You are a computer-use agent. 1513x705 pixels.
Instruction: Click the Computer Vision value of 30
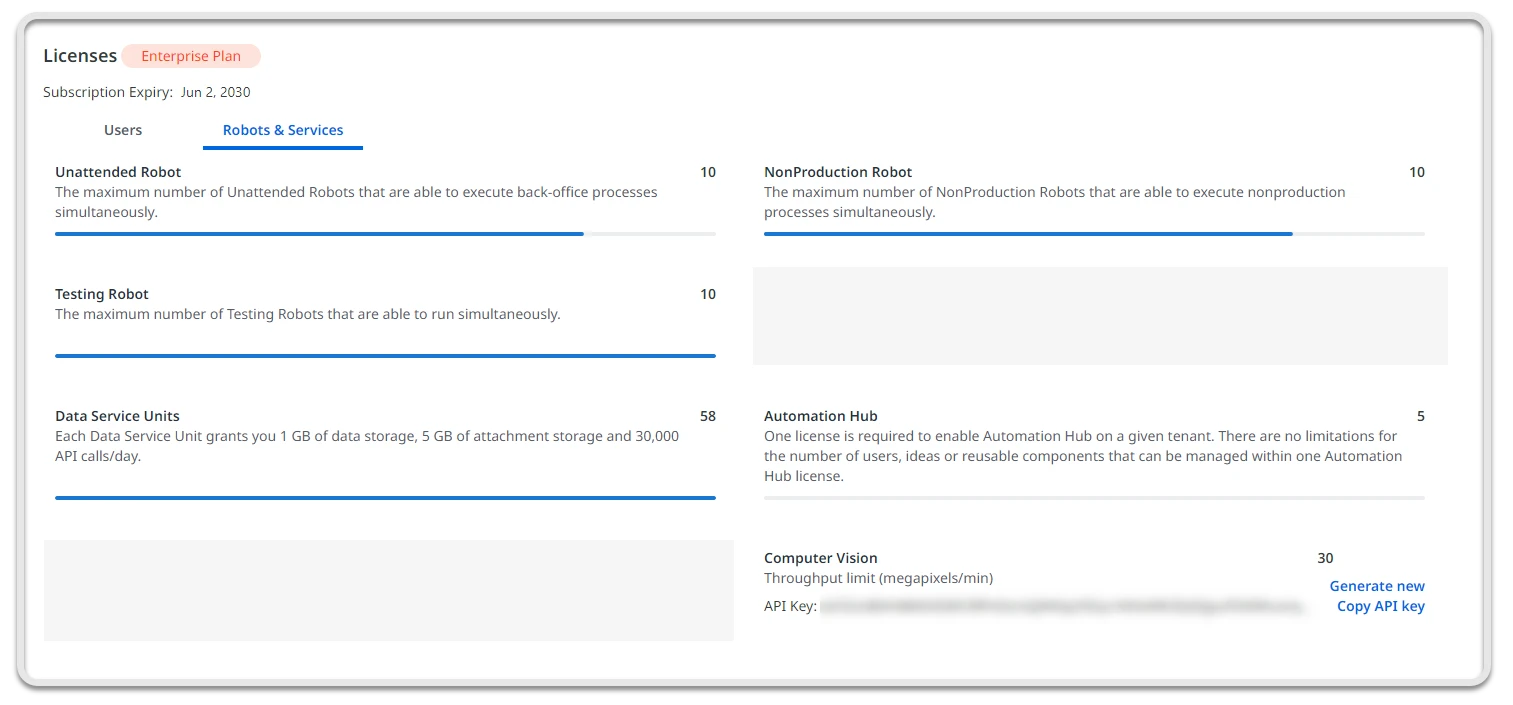coord(1325,558)
